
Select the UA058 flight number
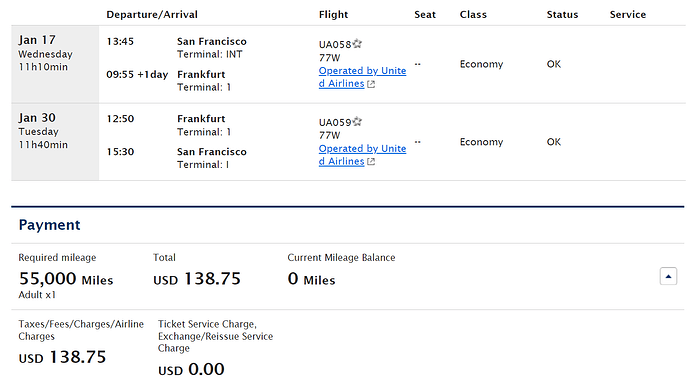[x=335, y=44]
